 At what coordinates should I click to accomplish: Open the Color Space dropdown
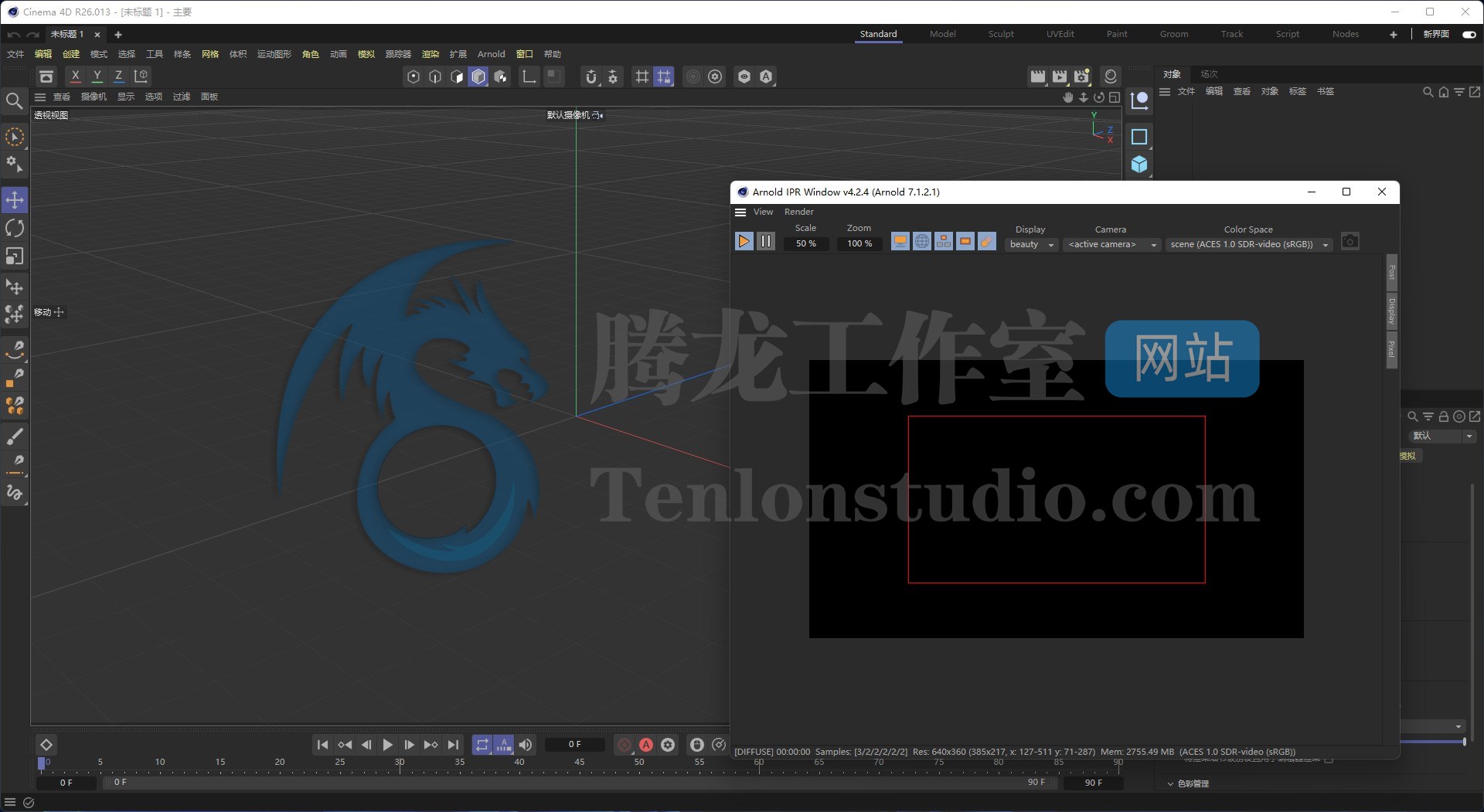(1249, 244)
